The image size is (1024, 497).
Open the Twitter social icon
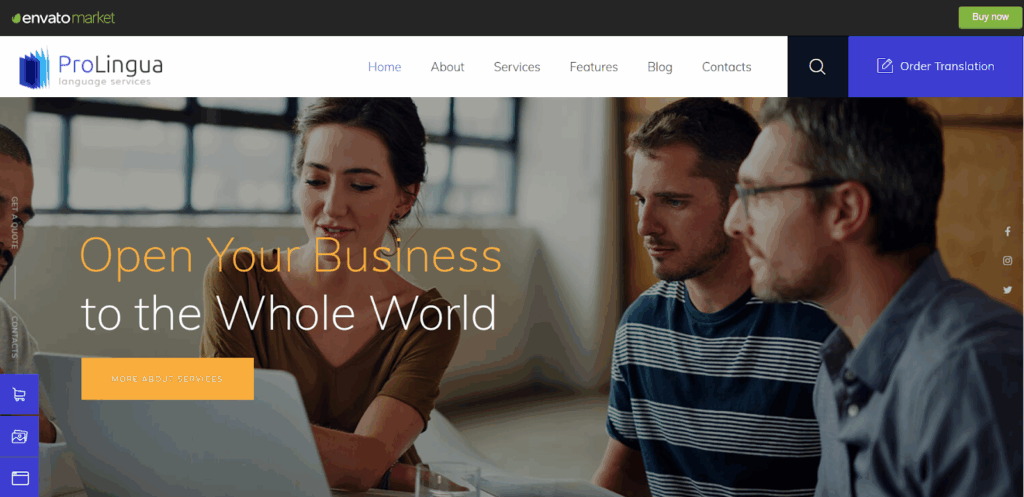click(1007, 290)
